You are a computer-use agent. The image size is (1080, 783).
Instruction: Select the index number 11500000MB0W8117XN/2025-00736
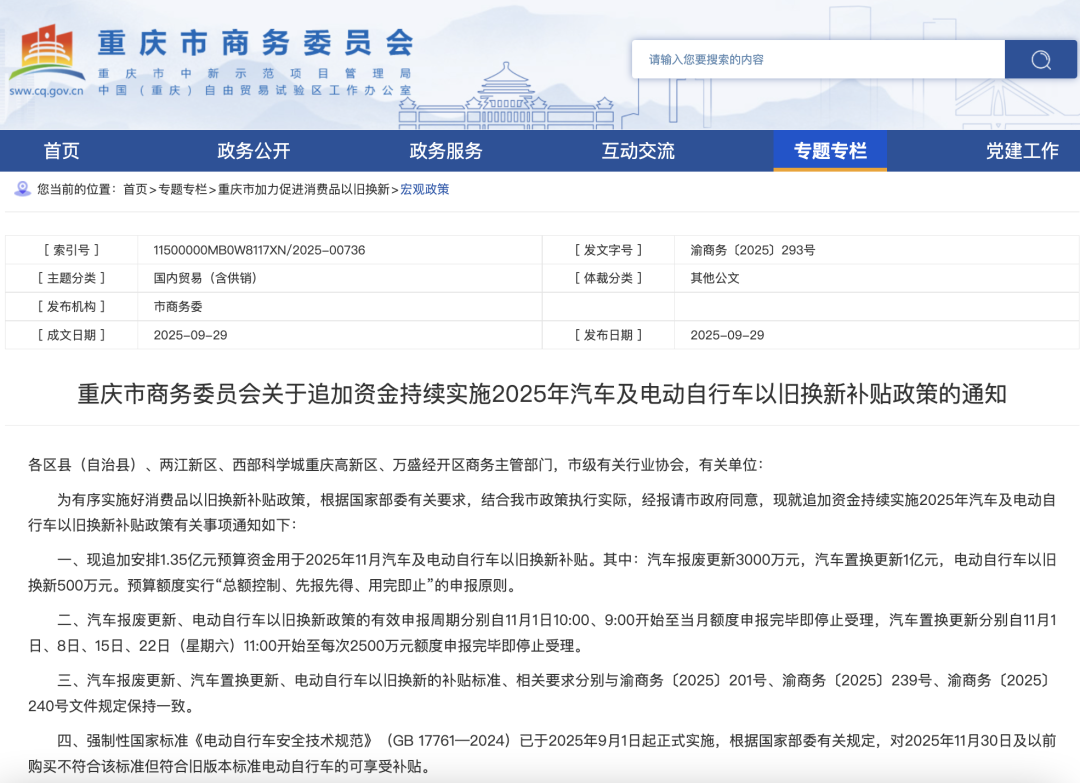tap(259, 250)
